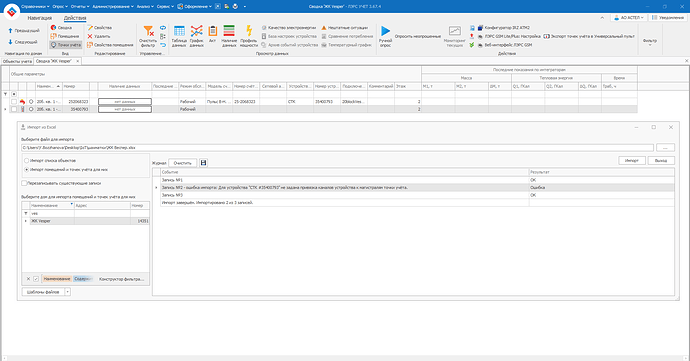
Task: Click Мониторинг текущих icon
Action: (x=455, y=31)
